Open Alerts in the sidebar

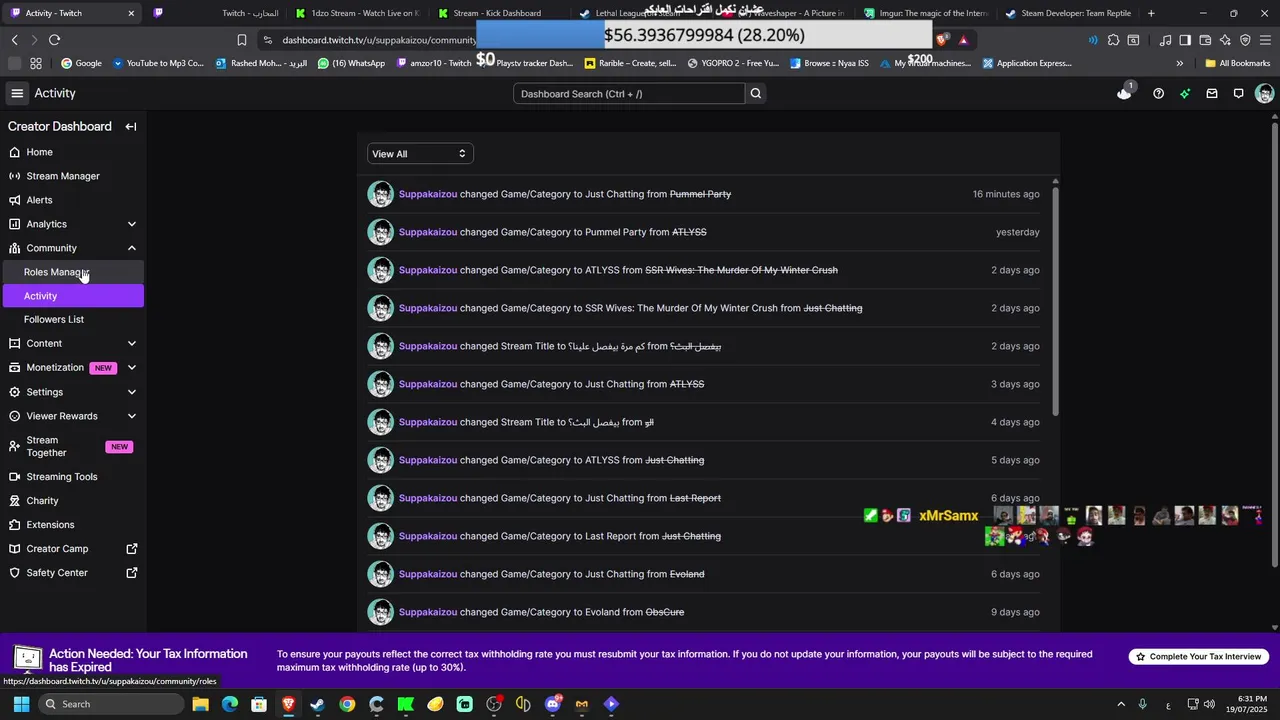tap(72, 200)
